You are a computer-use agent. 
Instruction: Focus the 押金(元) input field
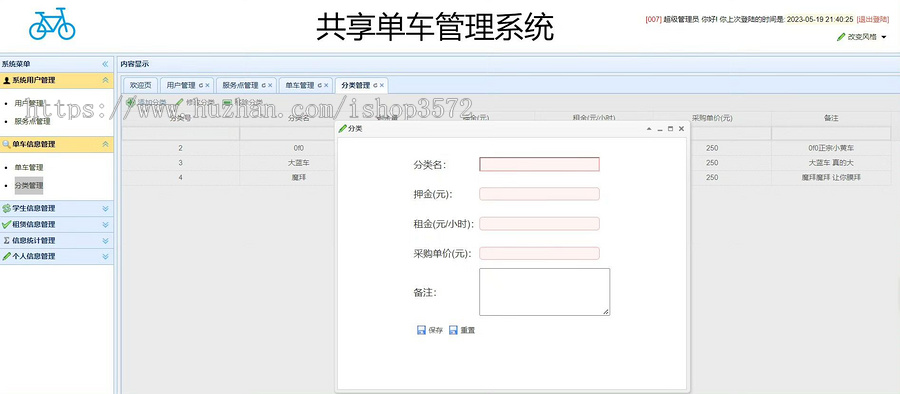pyautogui.click(x=539, y=194)
